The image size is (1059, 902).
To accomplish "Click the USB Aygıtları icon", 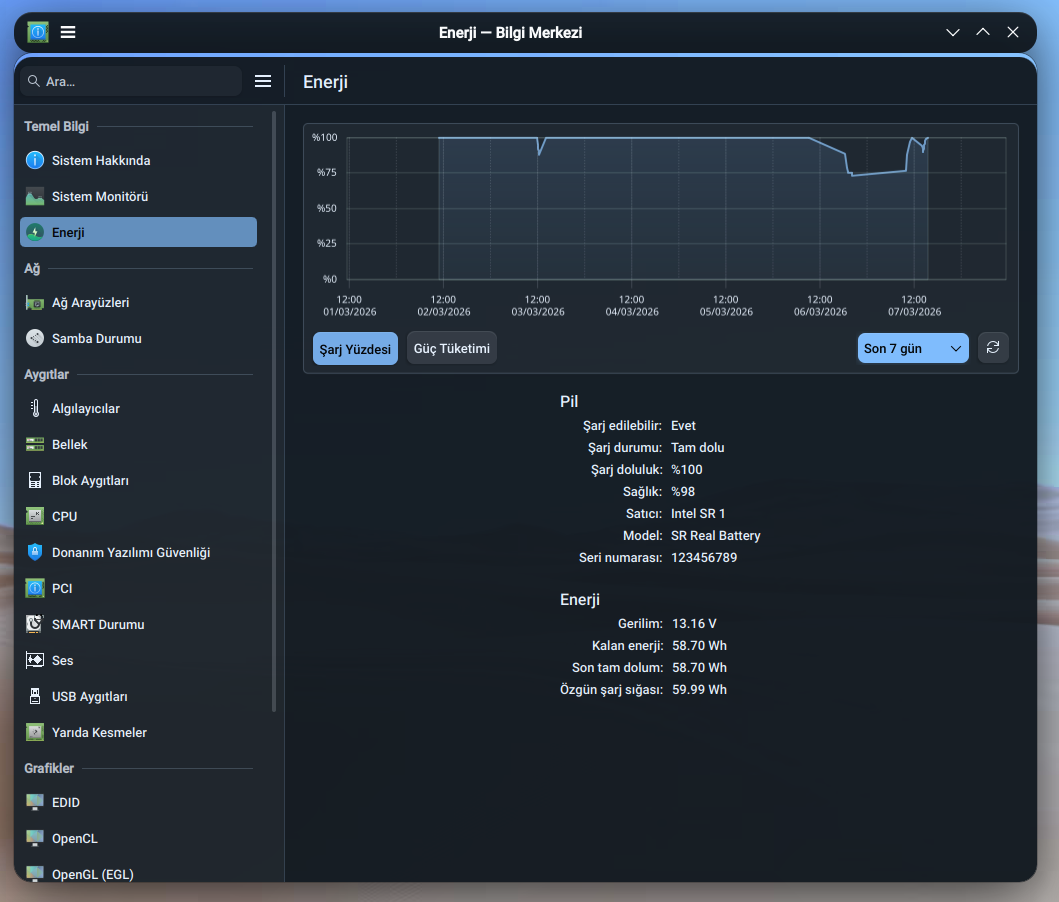I will [x=35, y=697].
